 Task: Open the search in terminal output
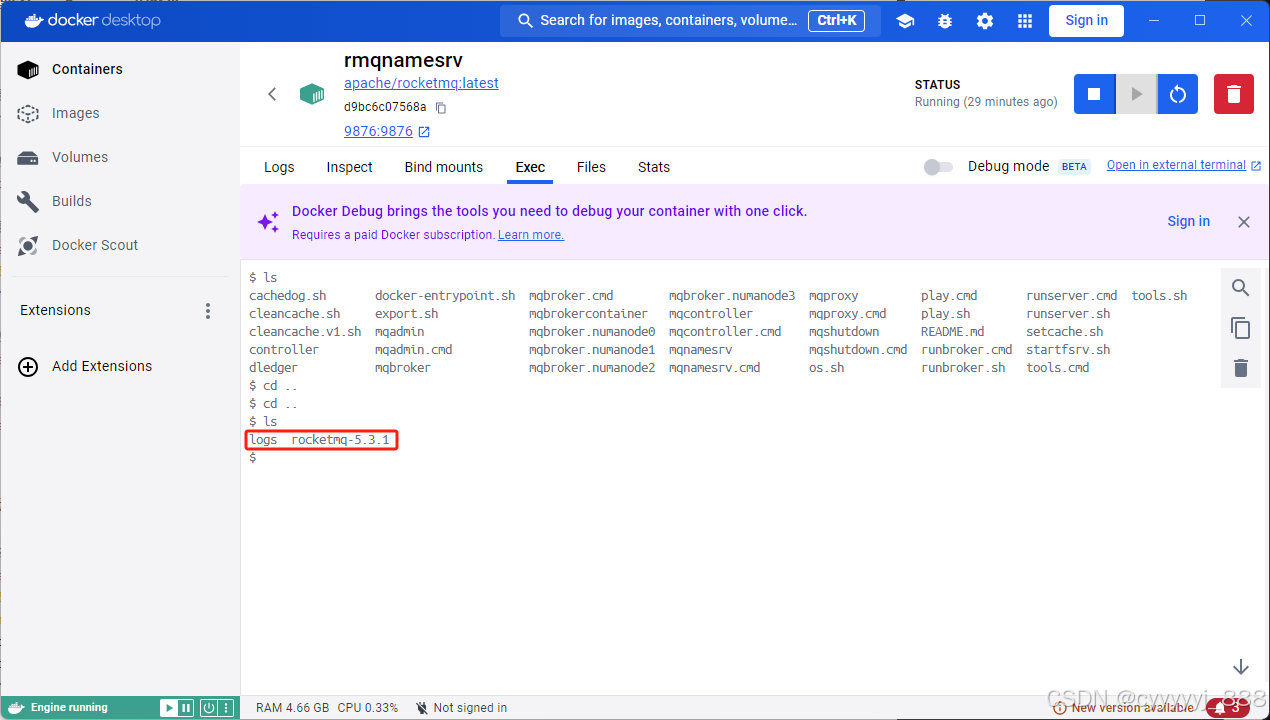tap(1240, 287)
